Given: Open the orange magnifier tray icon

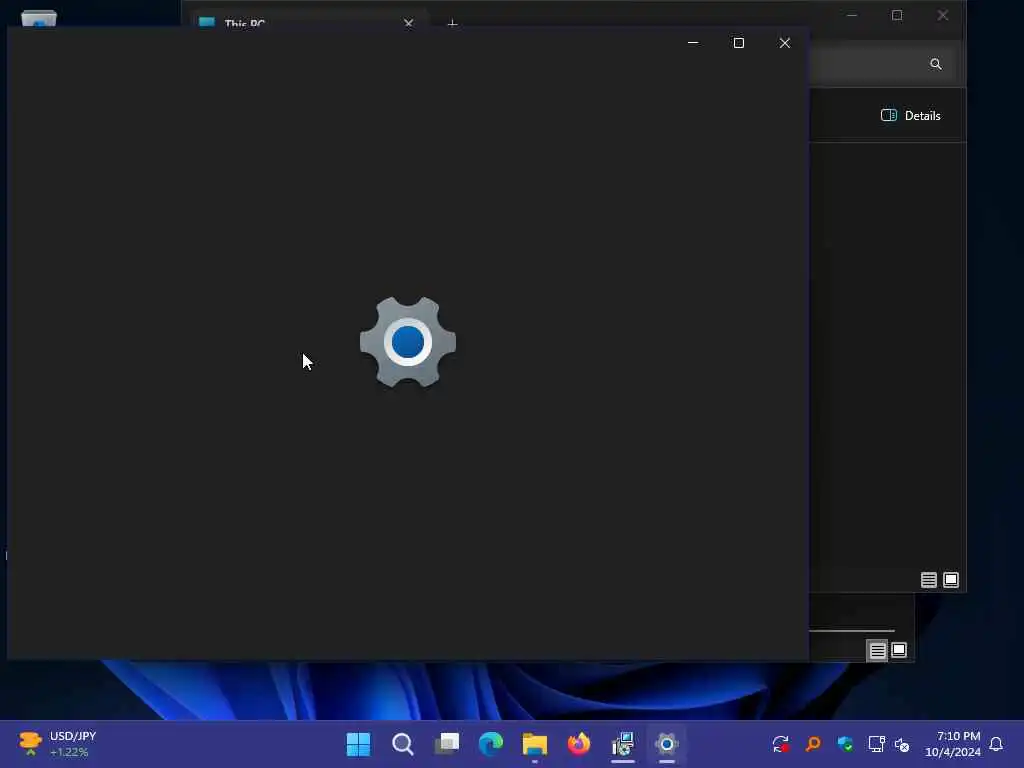Looking at the screenshot, I should coord(813,744).
